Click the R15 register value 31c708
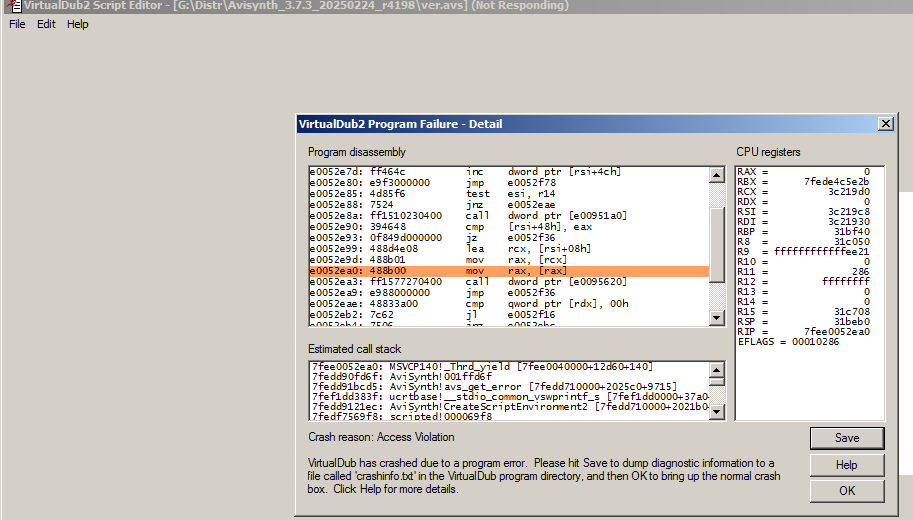The height and width of the screenshot is (520, 913). click(x=852, y=312)
